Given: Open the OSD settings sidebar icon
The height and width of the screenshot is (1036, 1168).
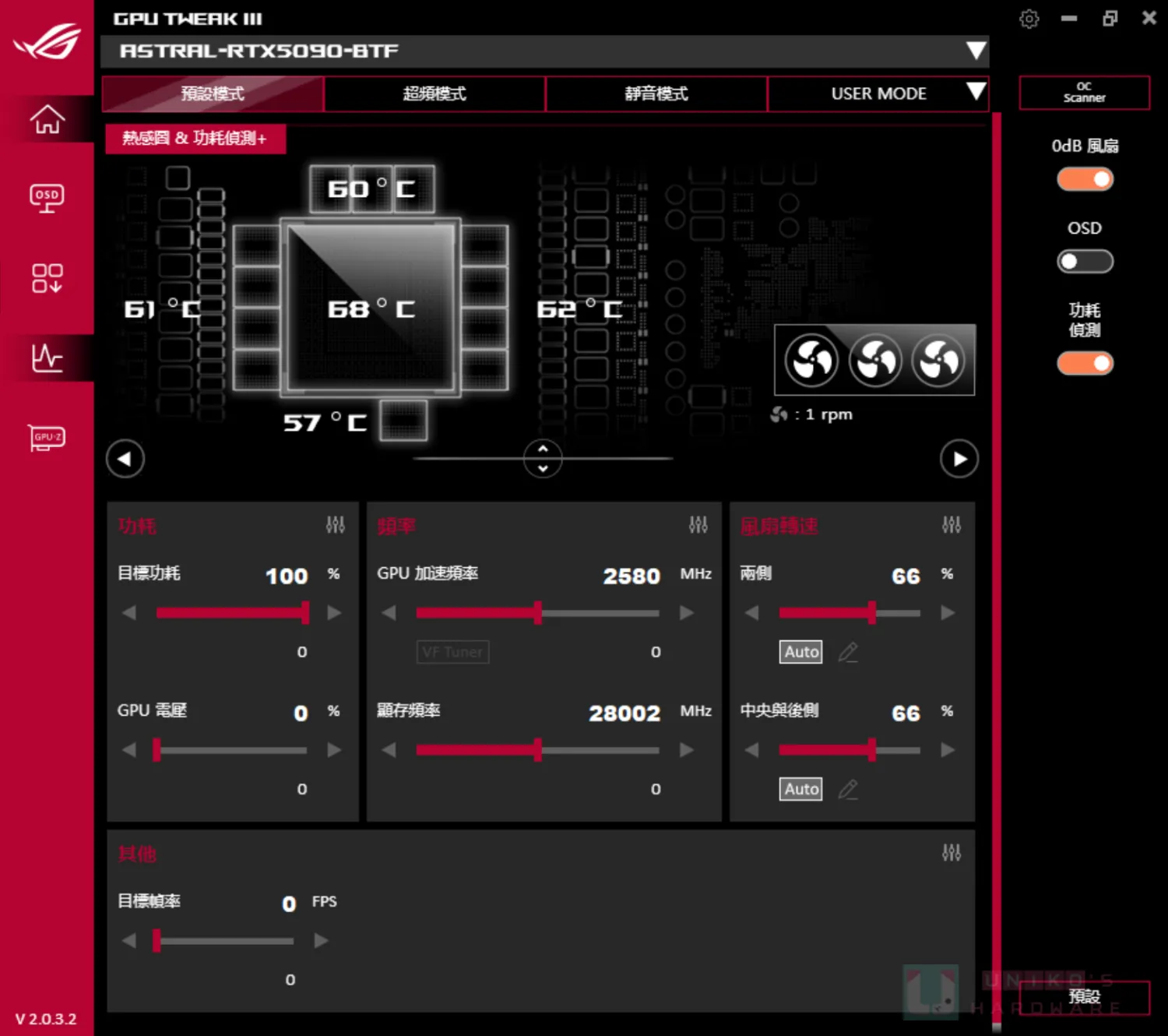Looking at the screenshot, I should (47, 198).
